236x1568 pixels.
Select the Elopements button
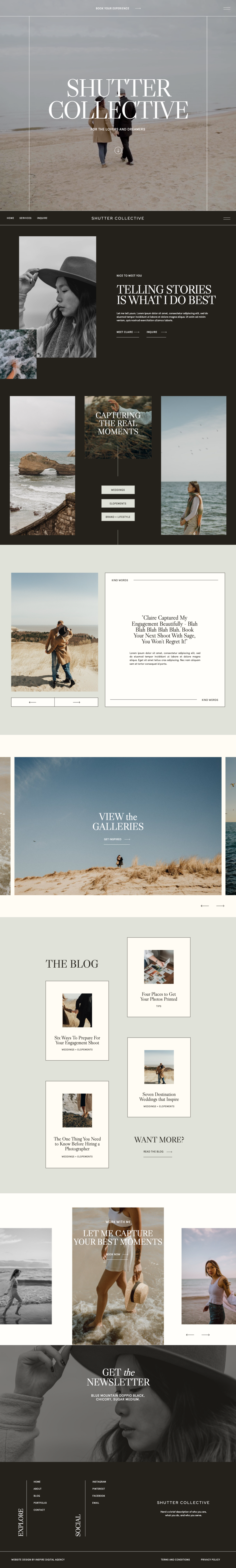tap(118, 503)
